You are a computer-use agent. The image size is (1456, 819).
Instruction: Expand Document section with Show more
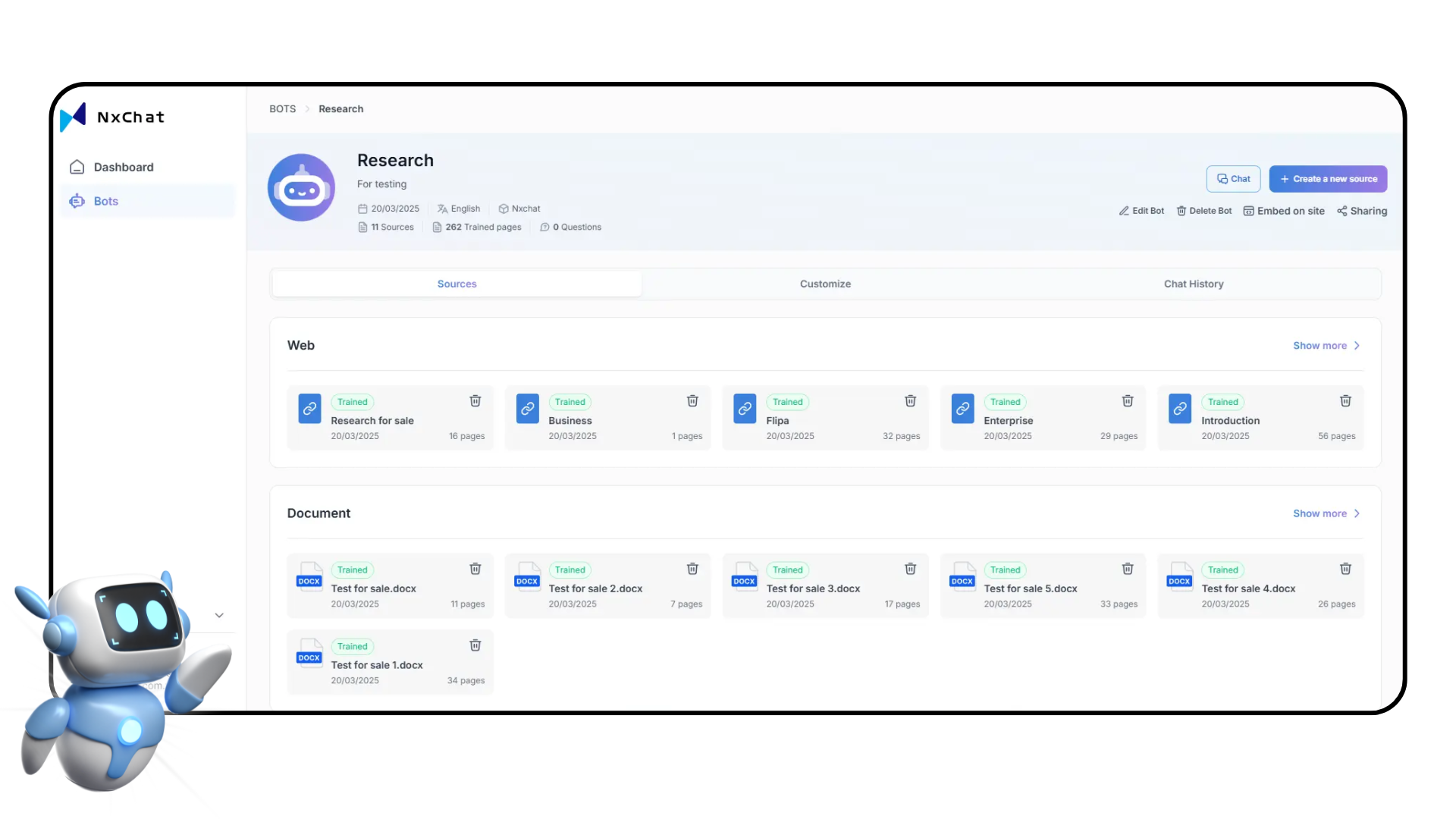pos(1326,513)
